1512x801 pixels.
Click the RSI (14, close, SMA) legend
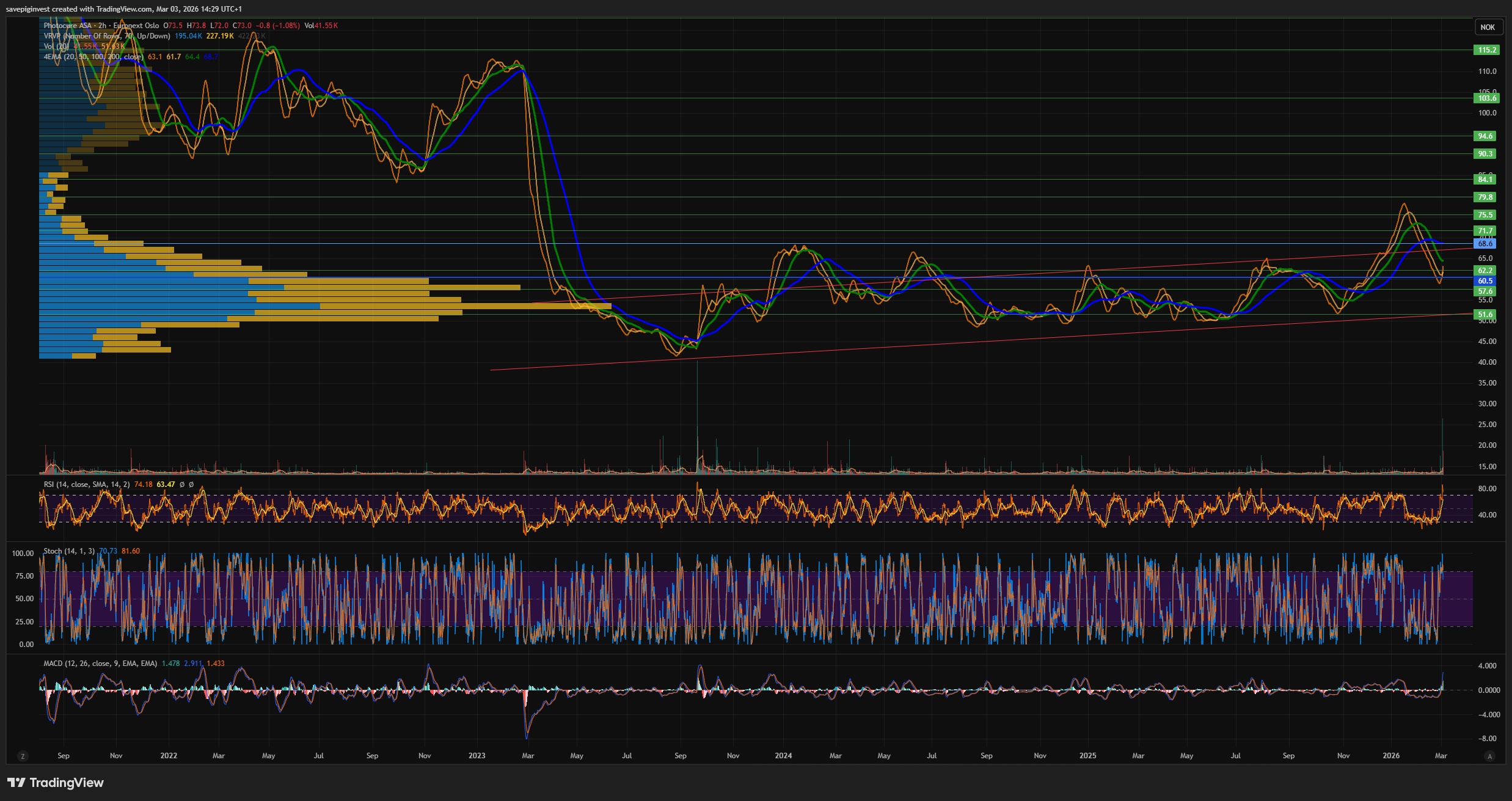pos(86,485)
